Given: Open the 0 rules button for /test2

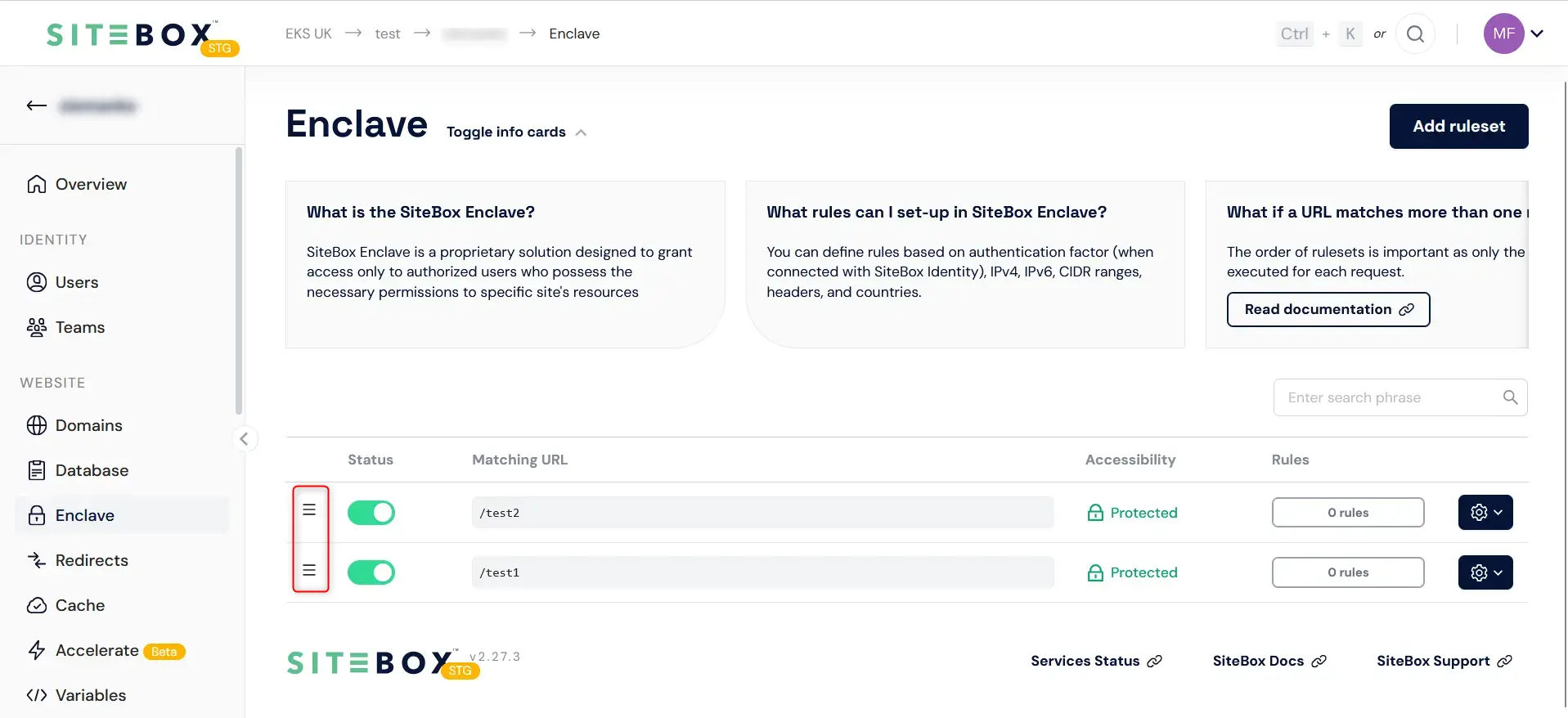Looking at the screenshot, I should pos(1348,513).
